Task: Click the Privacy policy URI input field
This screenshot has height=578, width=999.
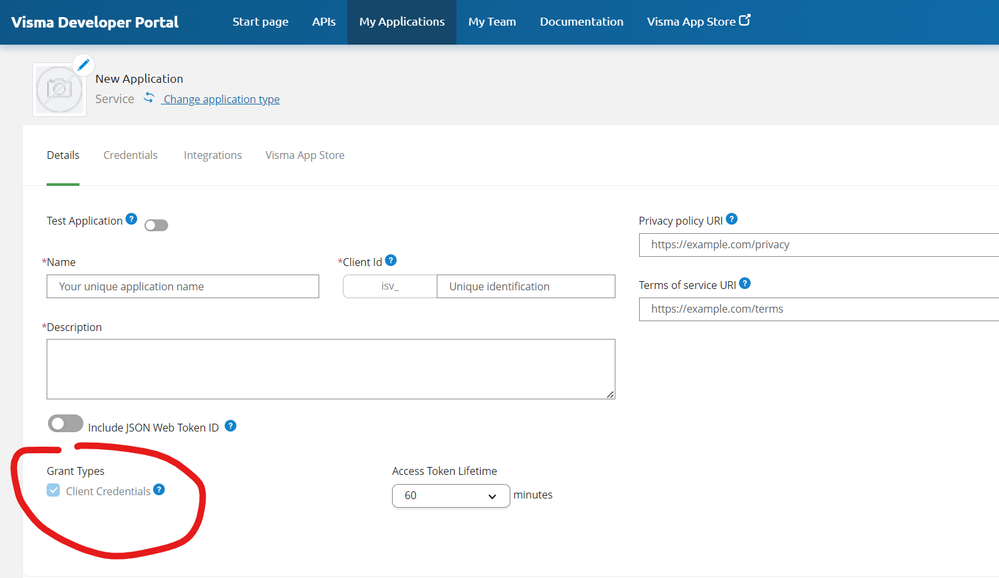Action: pyautogui.click(x=819, y=245)
